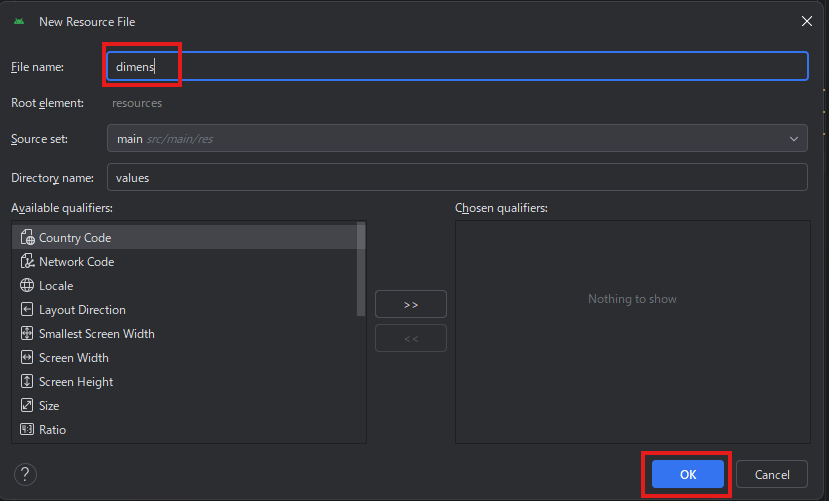The image size is (829, 501).
Task: Select the Locale qualifier label
Action: tap(56, 286)
